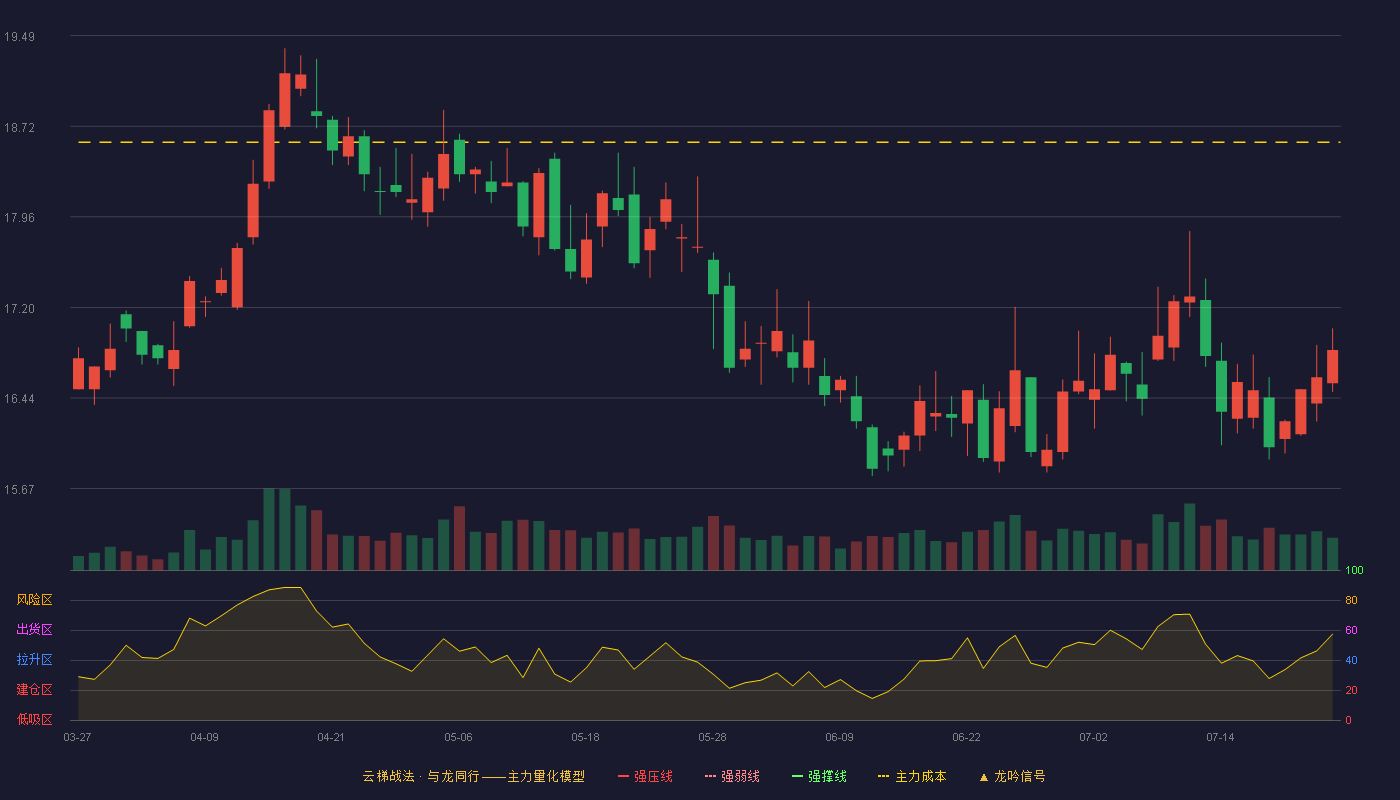
Task: Toggle the 龙吟信号 triangle legend item
Action: (1012, 776)
